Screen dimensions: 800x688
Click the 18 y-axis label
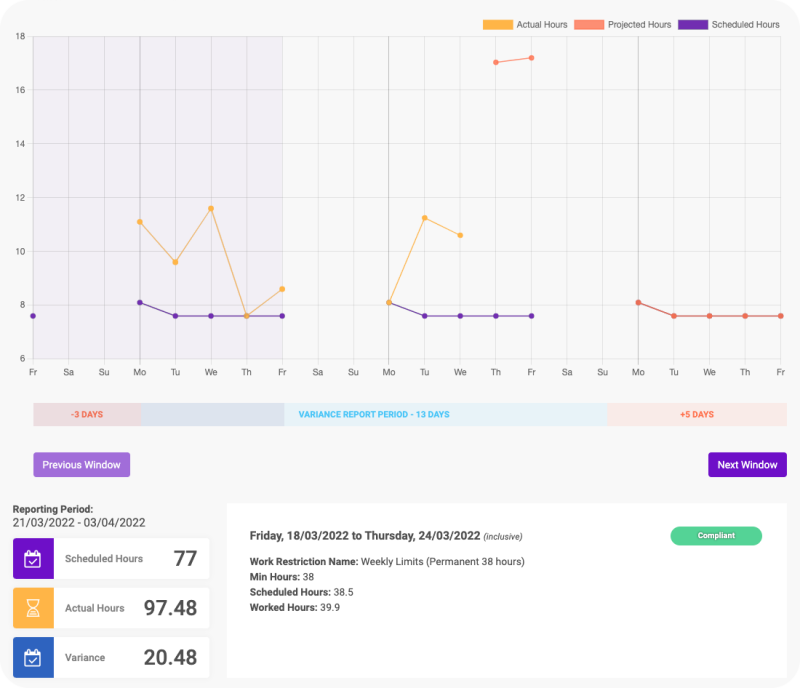tap(20, 36)
